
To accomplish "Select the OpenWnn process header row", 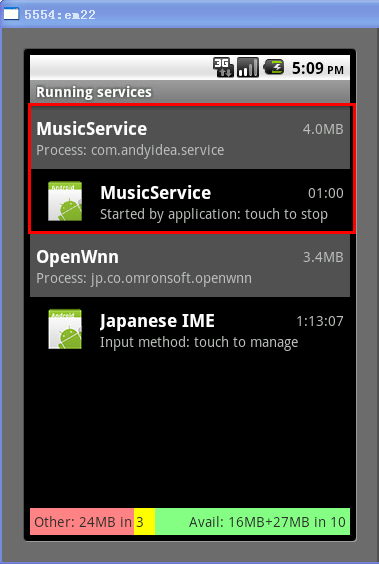I will (x=190, y=265).
